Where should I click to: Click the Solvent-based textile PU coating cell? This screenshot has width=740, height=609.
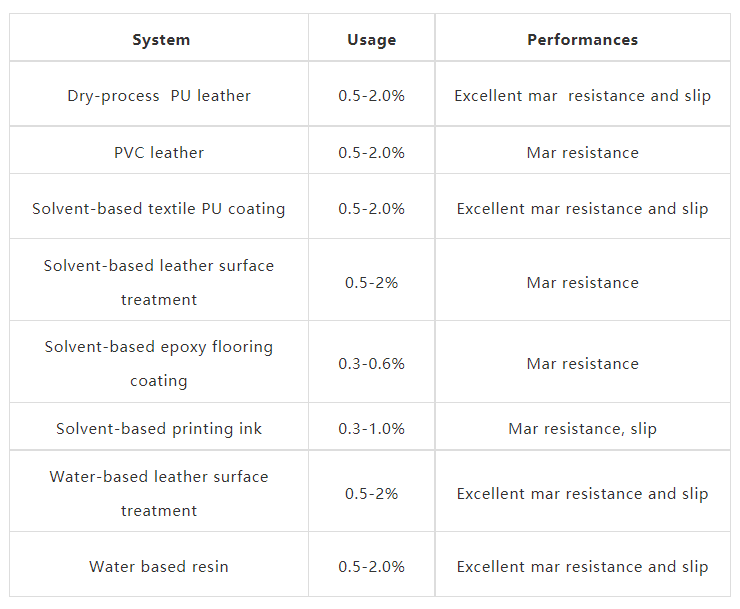(x=159, y=209)
